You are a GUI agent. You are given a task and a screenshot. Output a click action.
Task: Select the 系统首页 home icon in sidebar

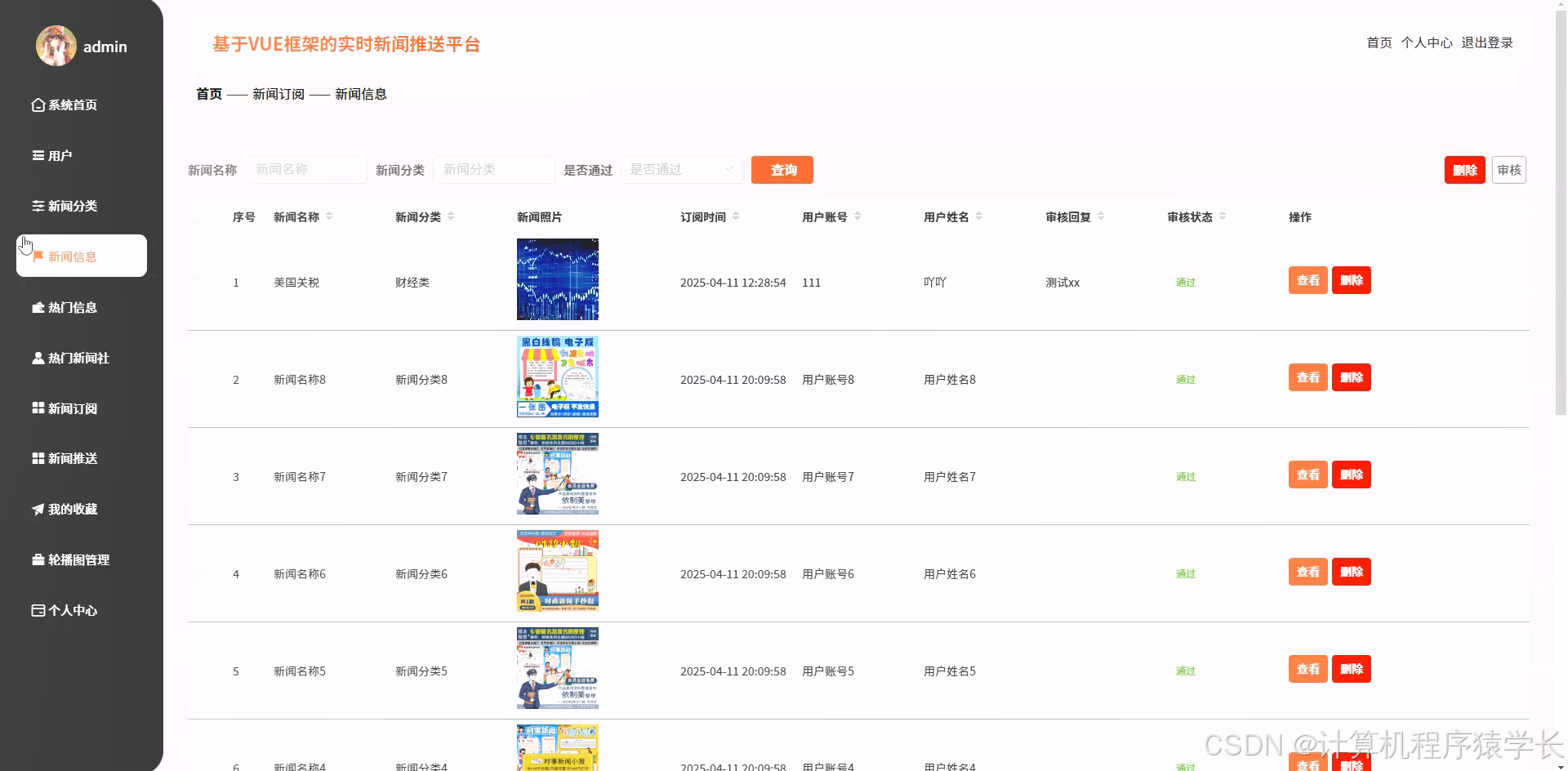(x=37, y=105)
